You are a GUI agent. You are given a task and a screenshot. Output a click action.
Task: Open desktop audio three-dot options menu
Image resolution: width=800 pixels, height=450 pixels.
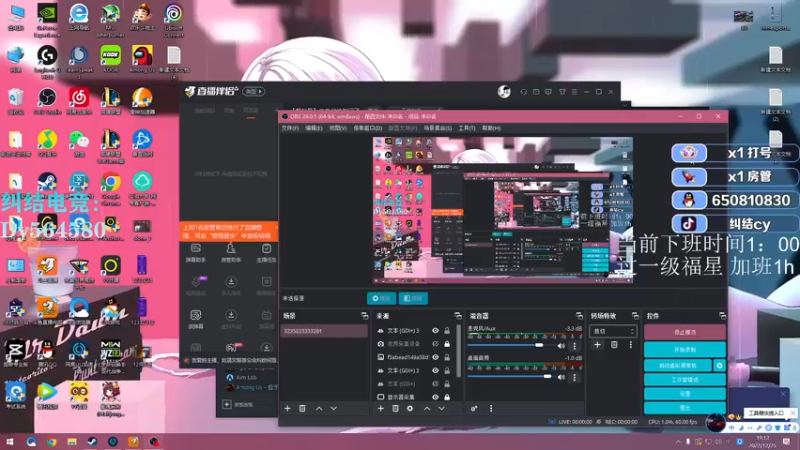574,377
